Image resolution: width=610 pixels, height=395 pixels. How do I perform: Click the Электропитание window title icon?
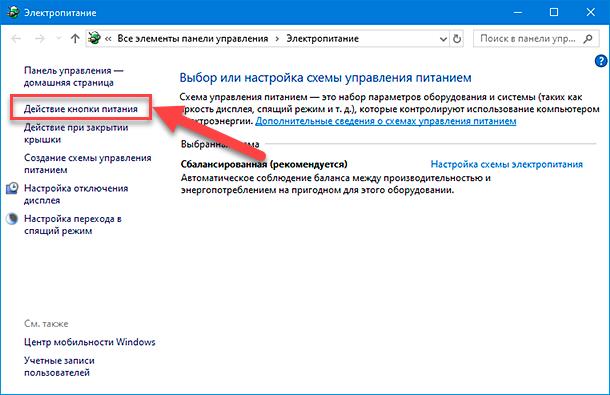point(13,12)
